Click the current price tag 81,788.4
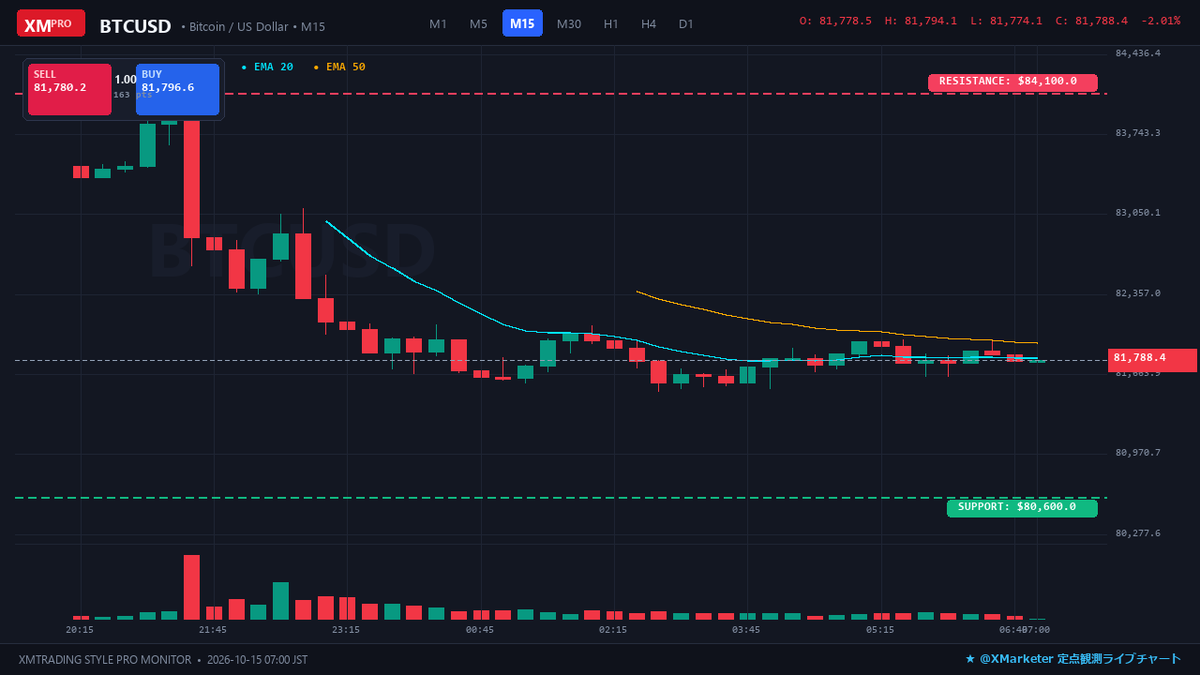Image resolution: width=1200 pixels, height=675 pixels. 1152,360
